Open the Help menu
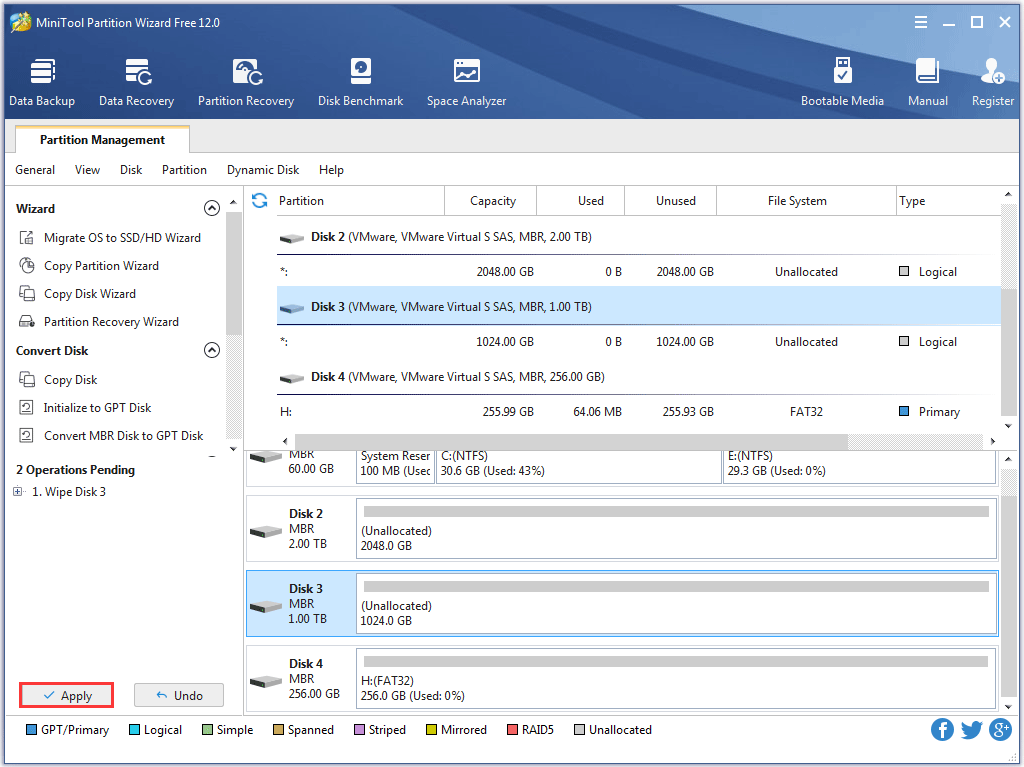The width and height of the screenshot is (1024, 767). point(331,170)
